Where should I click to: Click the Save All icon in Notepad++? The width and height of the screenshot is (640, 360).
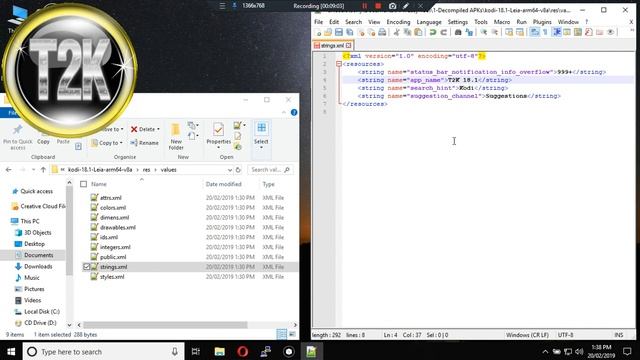coord(350,33)
